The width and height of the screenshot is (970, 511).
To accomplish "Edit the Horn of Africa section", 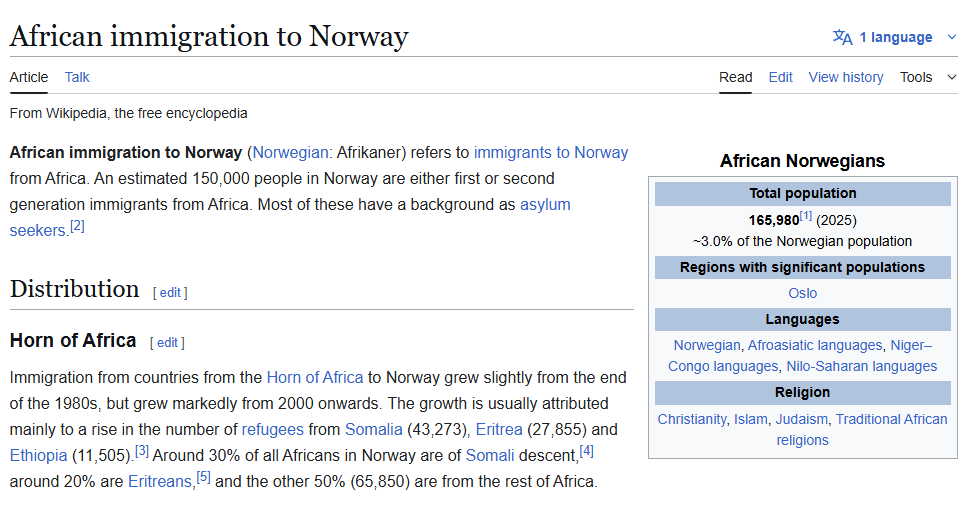I will (x=167, y=342).
